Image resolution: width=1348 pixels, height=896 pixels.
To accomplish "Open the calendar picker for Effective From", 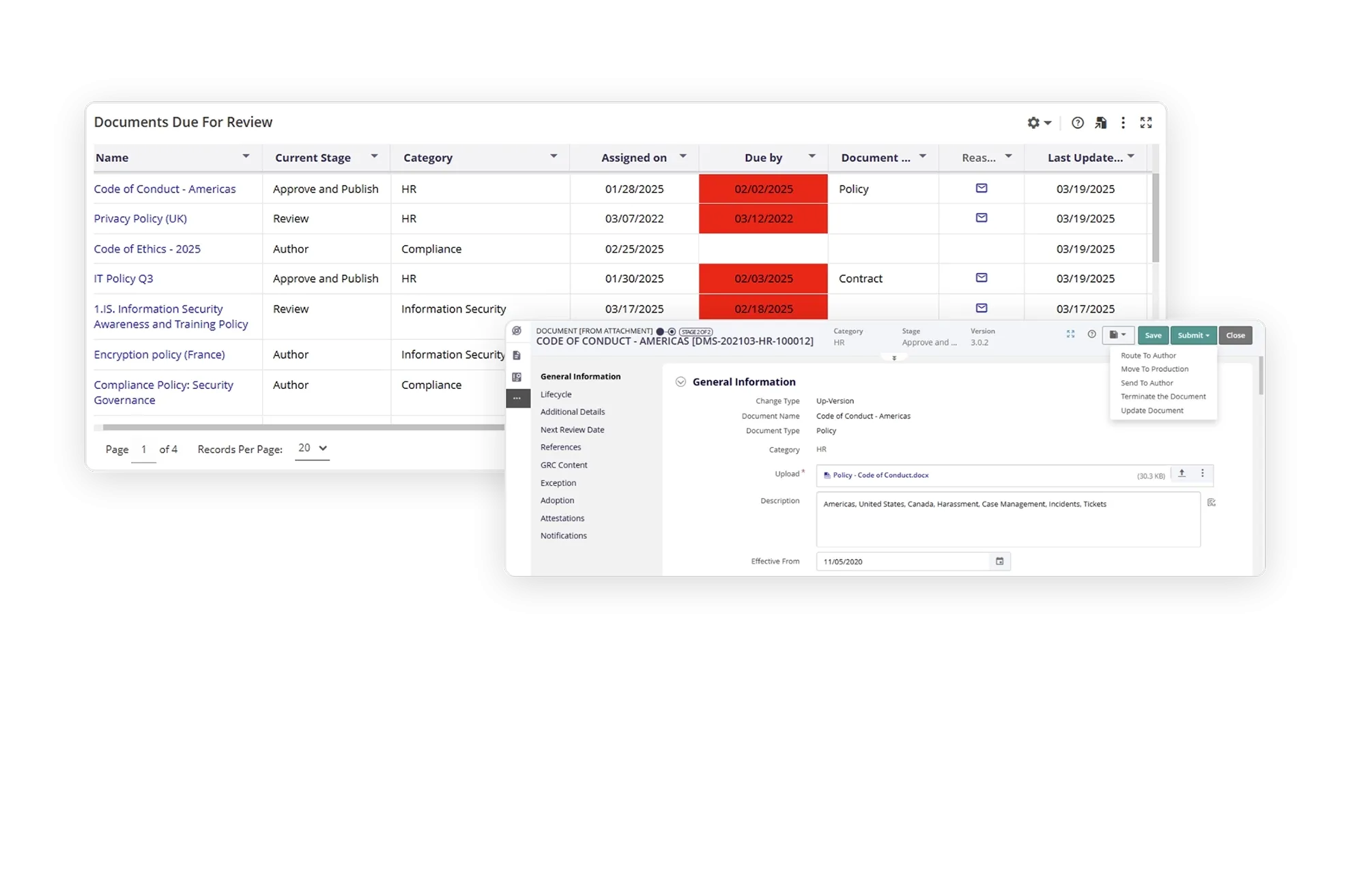I will 999,561.
